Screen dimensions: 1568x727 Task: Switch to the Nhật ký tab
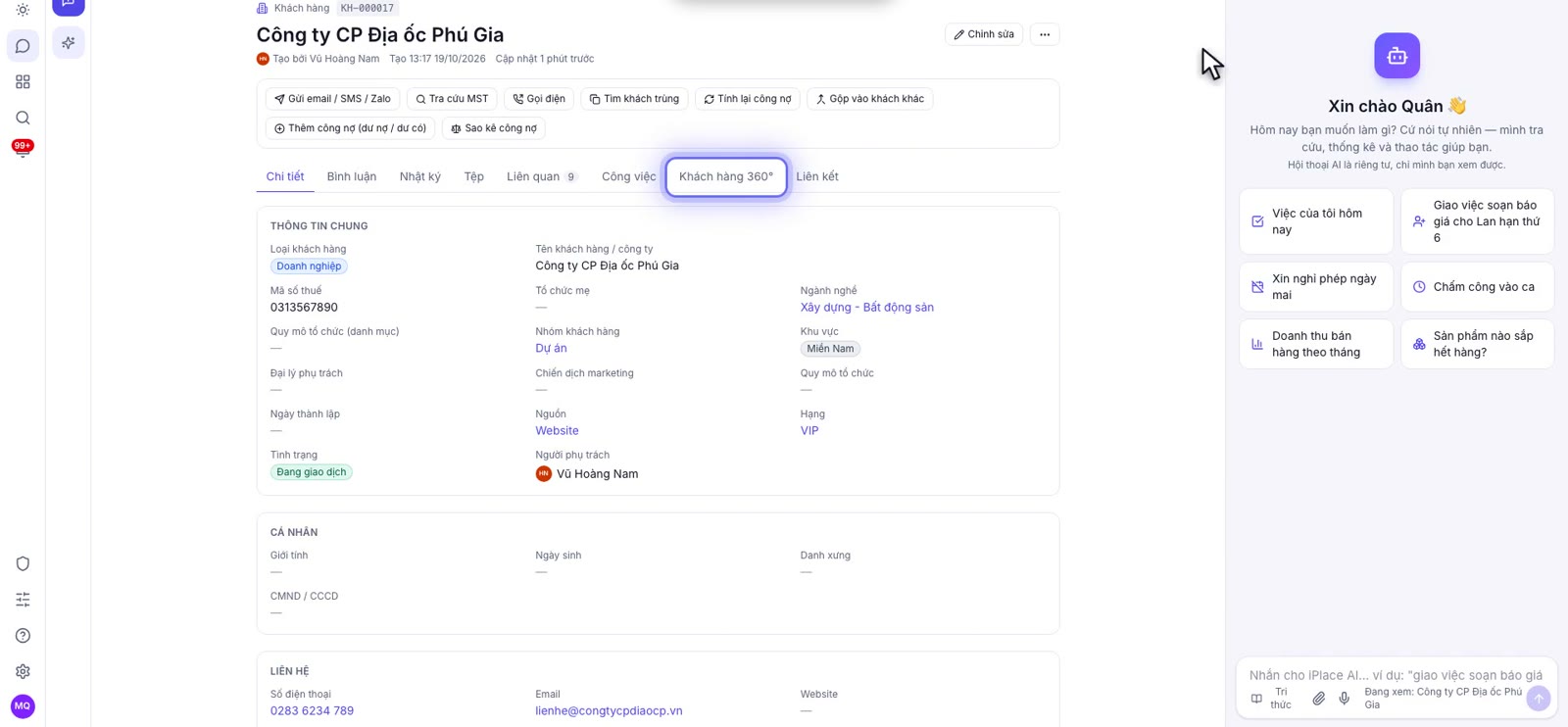tap(420, 176)
